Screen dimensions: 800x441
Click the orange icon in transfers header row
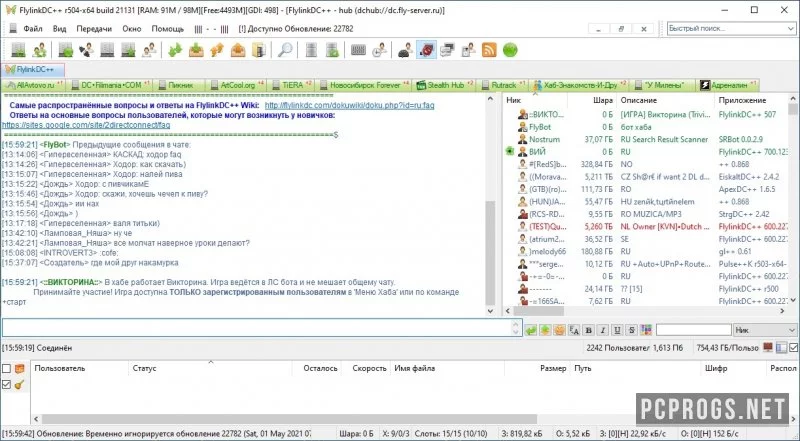(x=19, y=368)
